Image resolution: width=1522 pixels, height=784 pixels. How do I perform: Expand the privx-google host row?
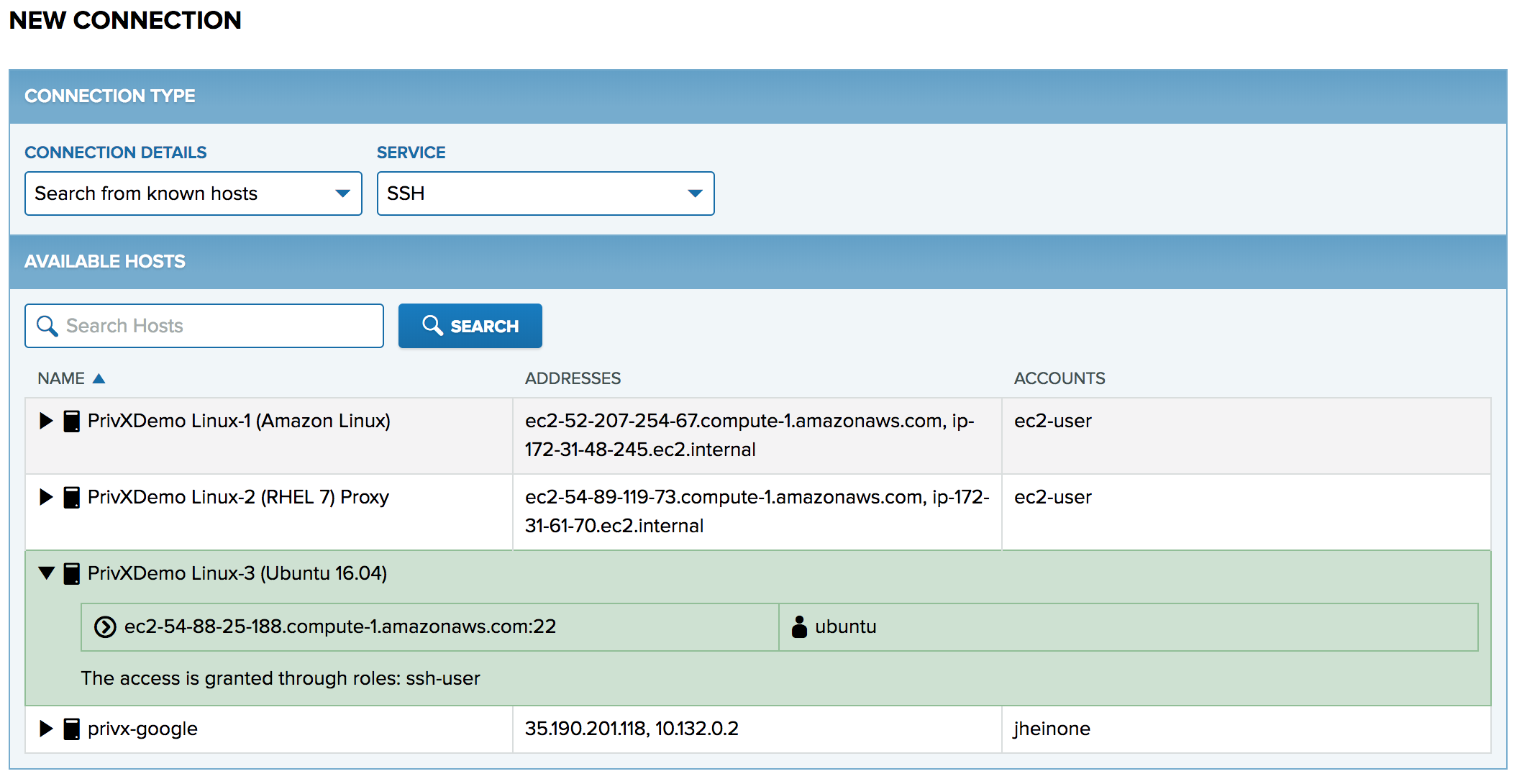click(46, 729)
